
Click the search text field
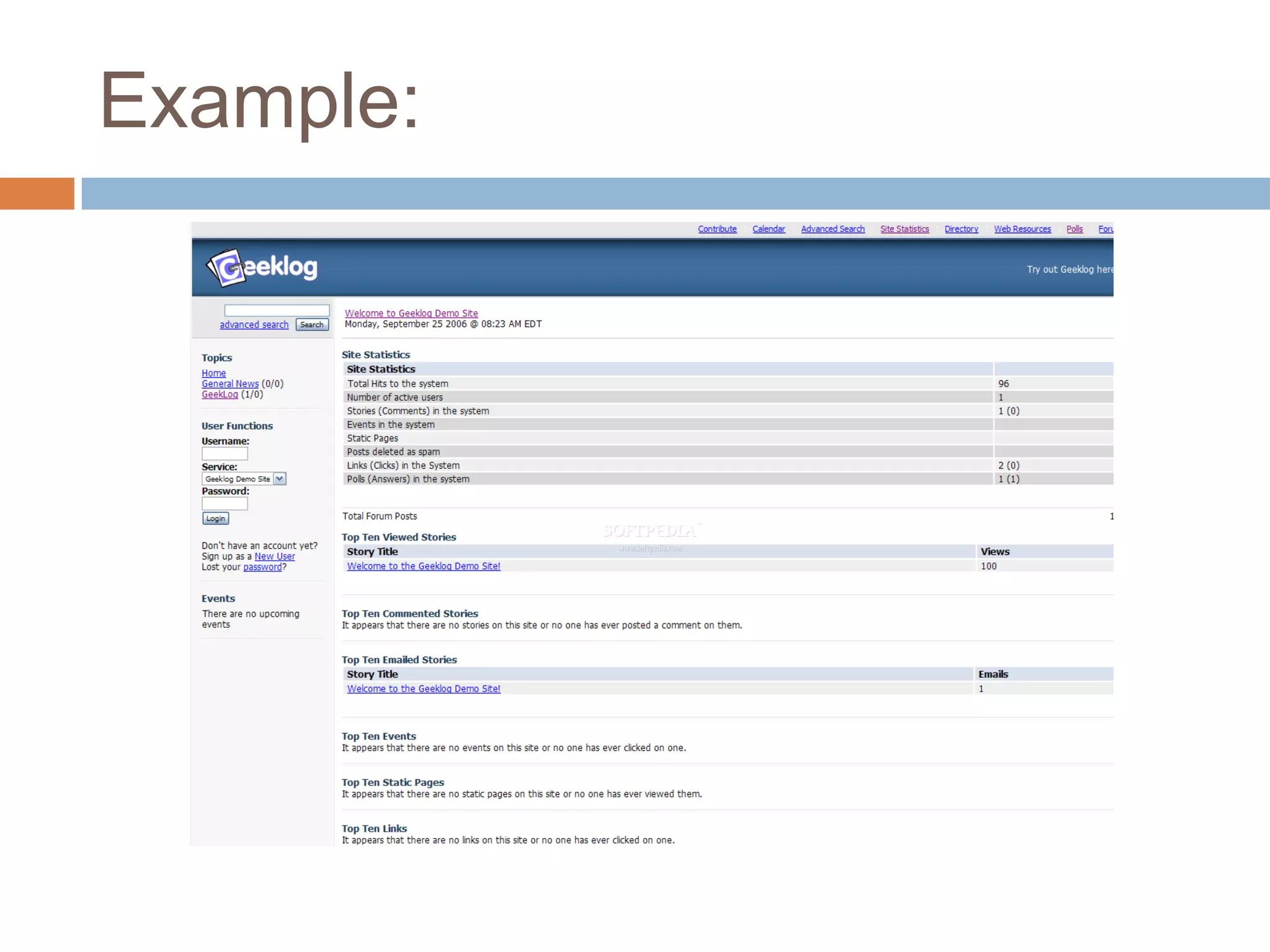[277, 311]
